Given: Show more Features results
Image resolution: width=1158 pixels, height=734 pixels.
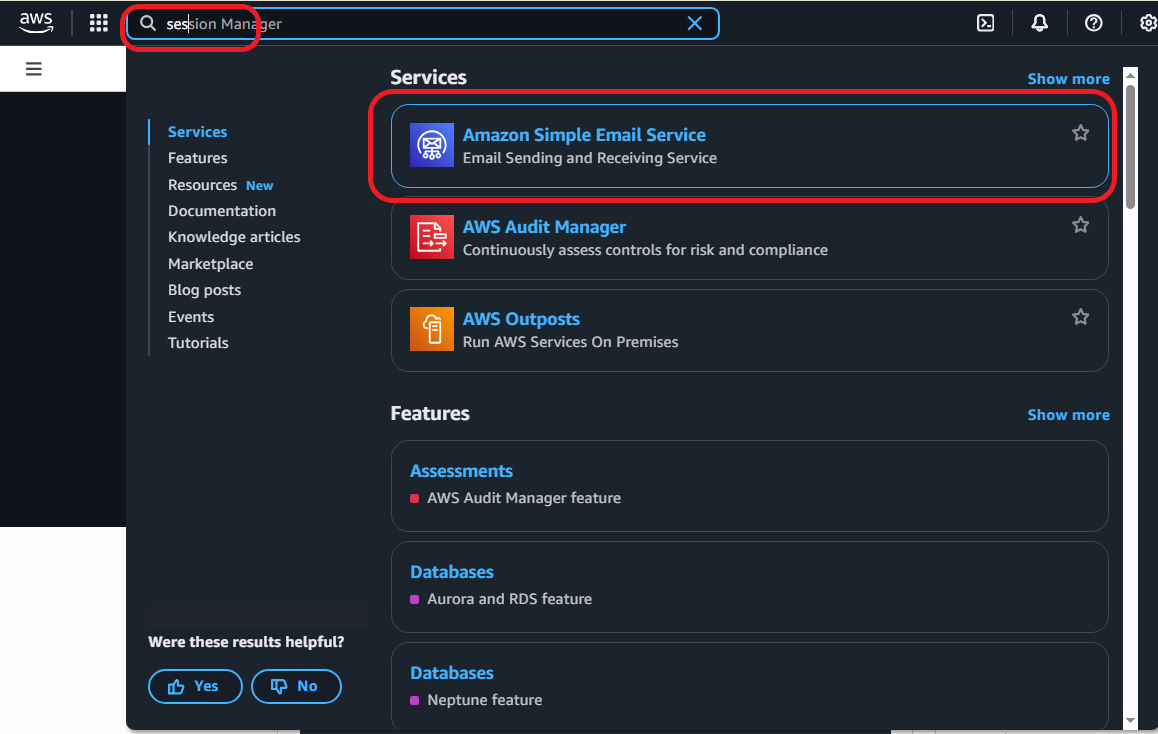Looking at the screenshot, I should pos(1068,415).
